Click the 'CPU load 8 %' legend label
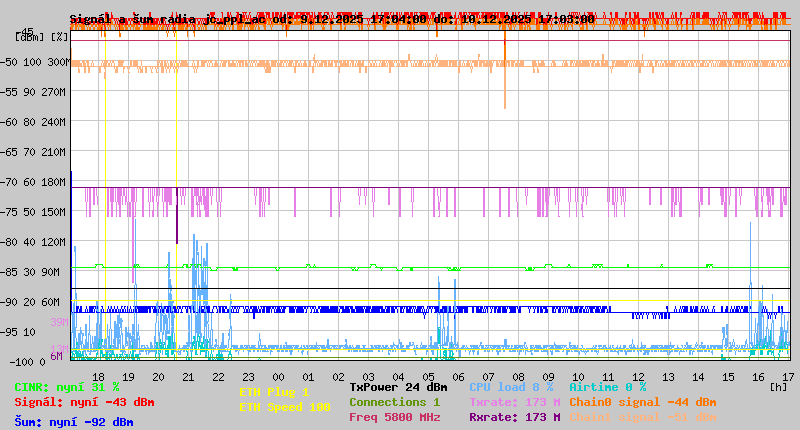800x430 pixels. [x=511, y=387]
